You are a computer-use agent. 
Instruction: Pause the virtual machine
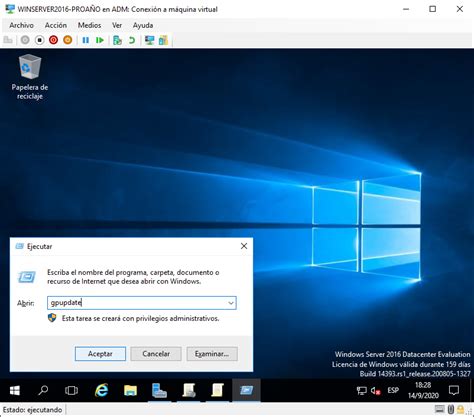pyautogui.click(x=86, y=40)
